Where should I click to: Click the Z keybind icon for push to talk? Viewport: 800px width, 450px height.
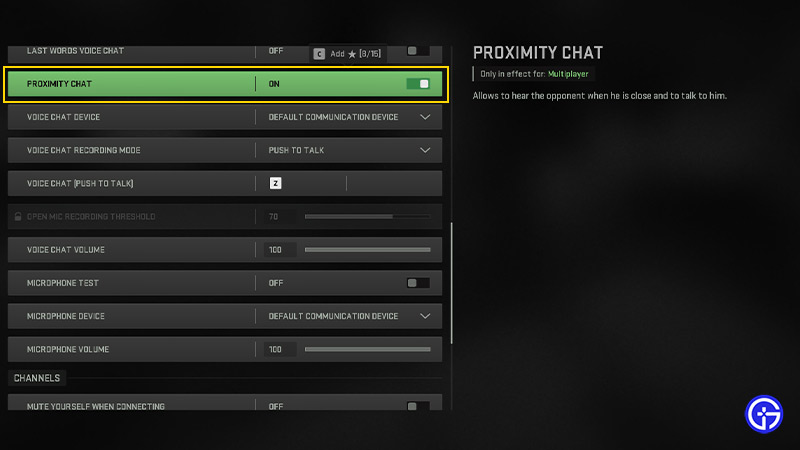point(275,183)
